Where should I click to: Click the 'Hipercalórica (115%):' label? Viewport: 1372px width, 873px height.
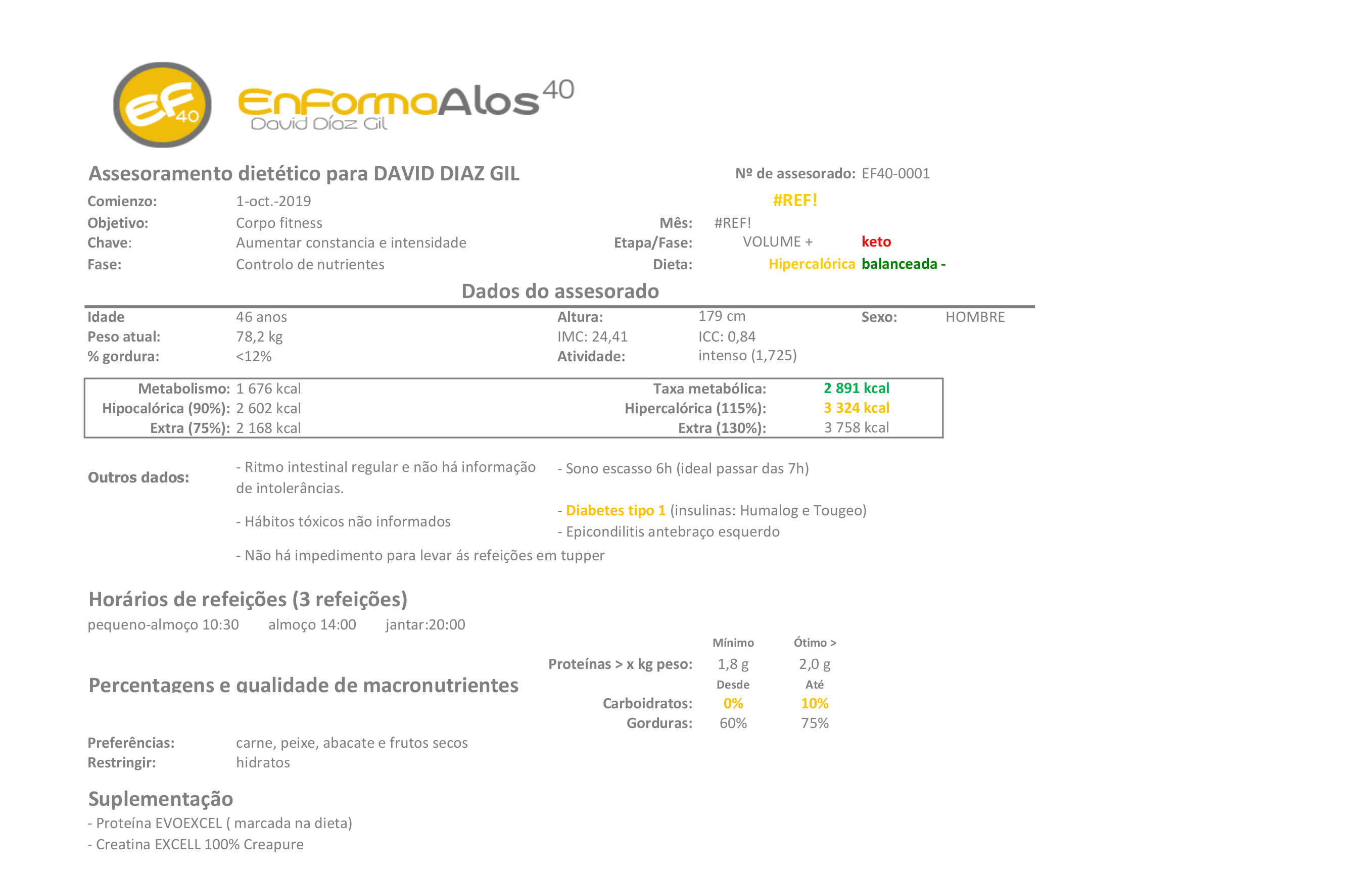(695, 408)
